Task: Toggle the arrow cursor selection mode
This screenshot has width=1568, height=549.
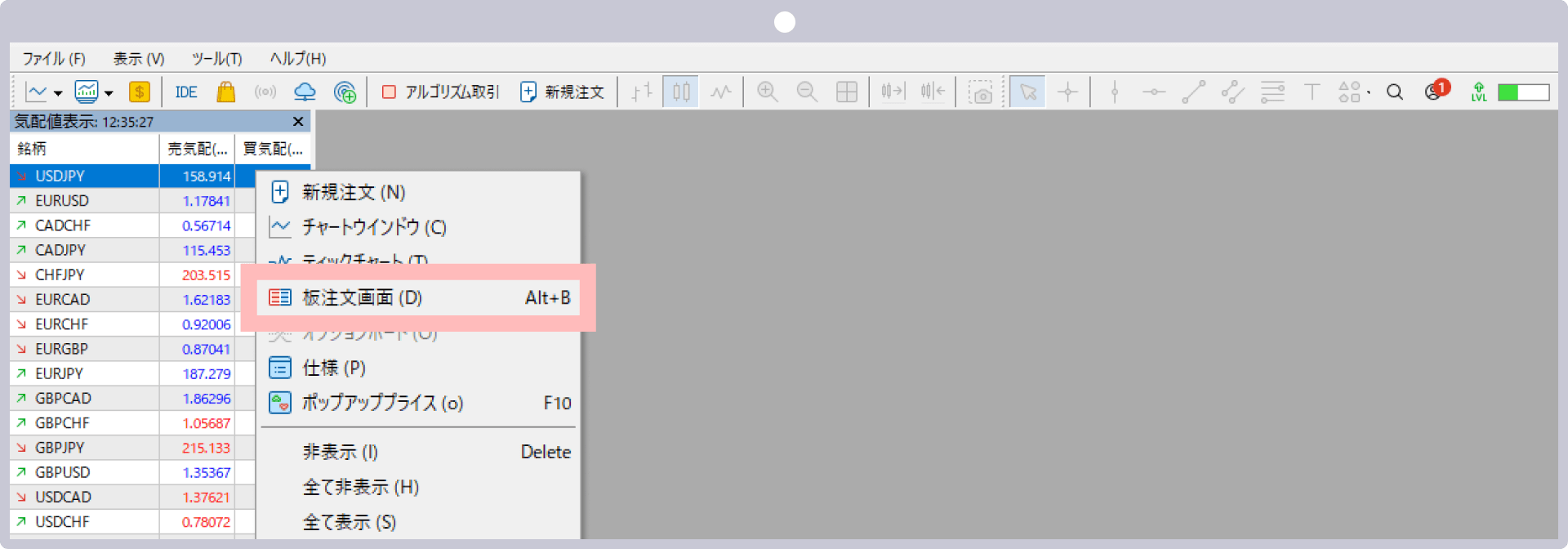Action: [1027, 92]
